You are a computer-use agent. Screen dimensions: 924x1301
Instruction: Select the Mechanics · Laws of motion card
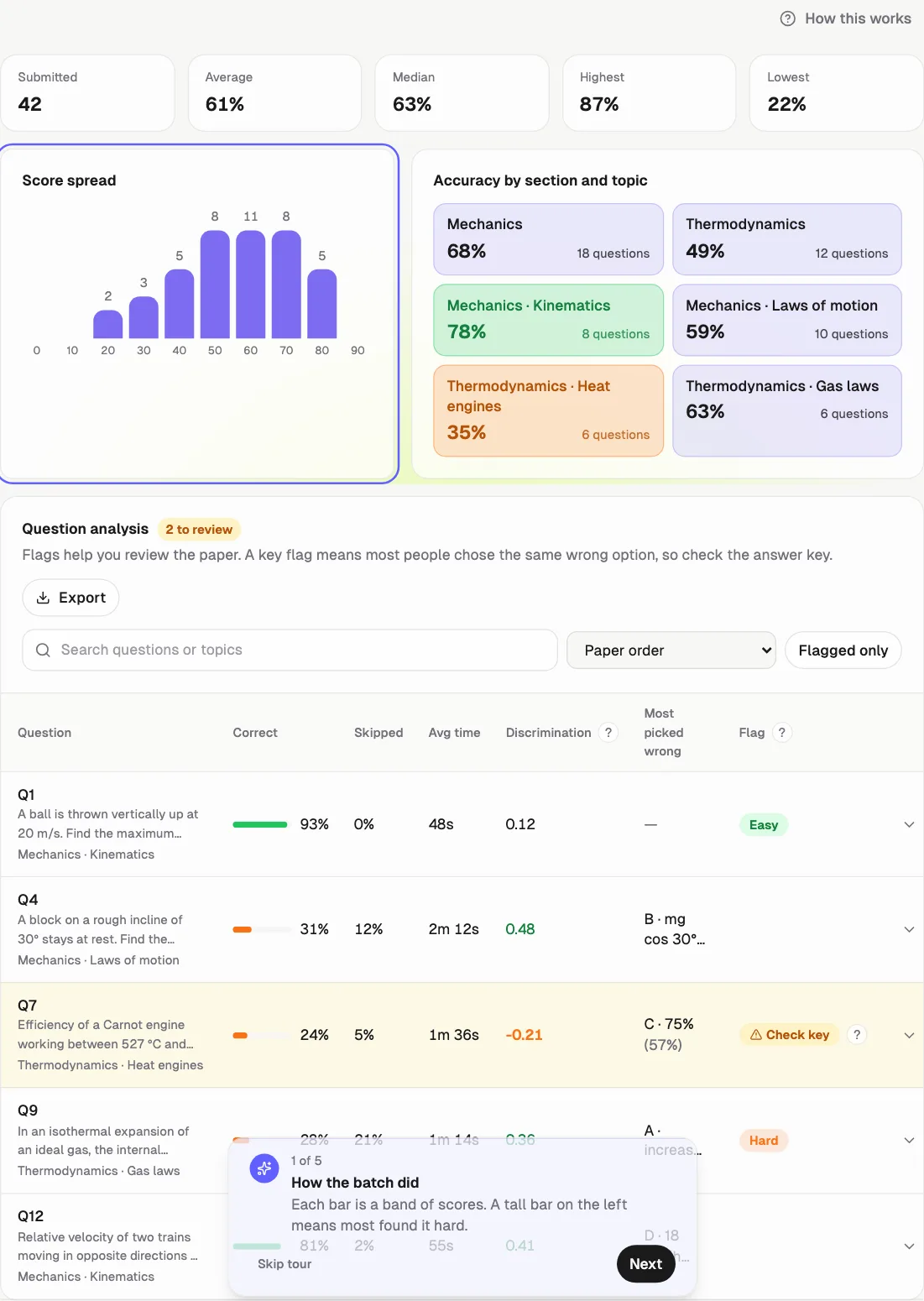click(x=787, y=320)
